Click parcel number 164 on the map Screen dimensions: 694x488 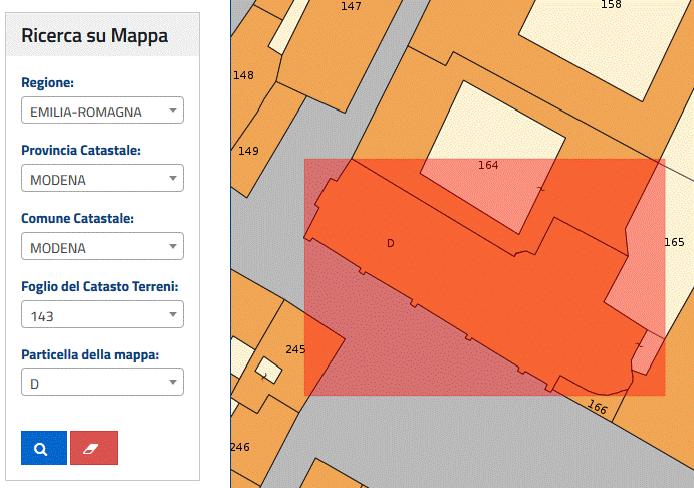pos(488,165)
